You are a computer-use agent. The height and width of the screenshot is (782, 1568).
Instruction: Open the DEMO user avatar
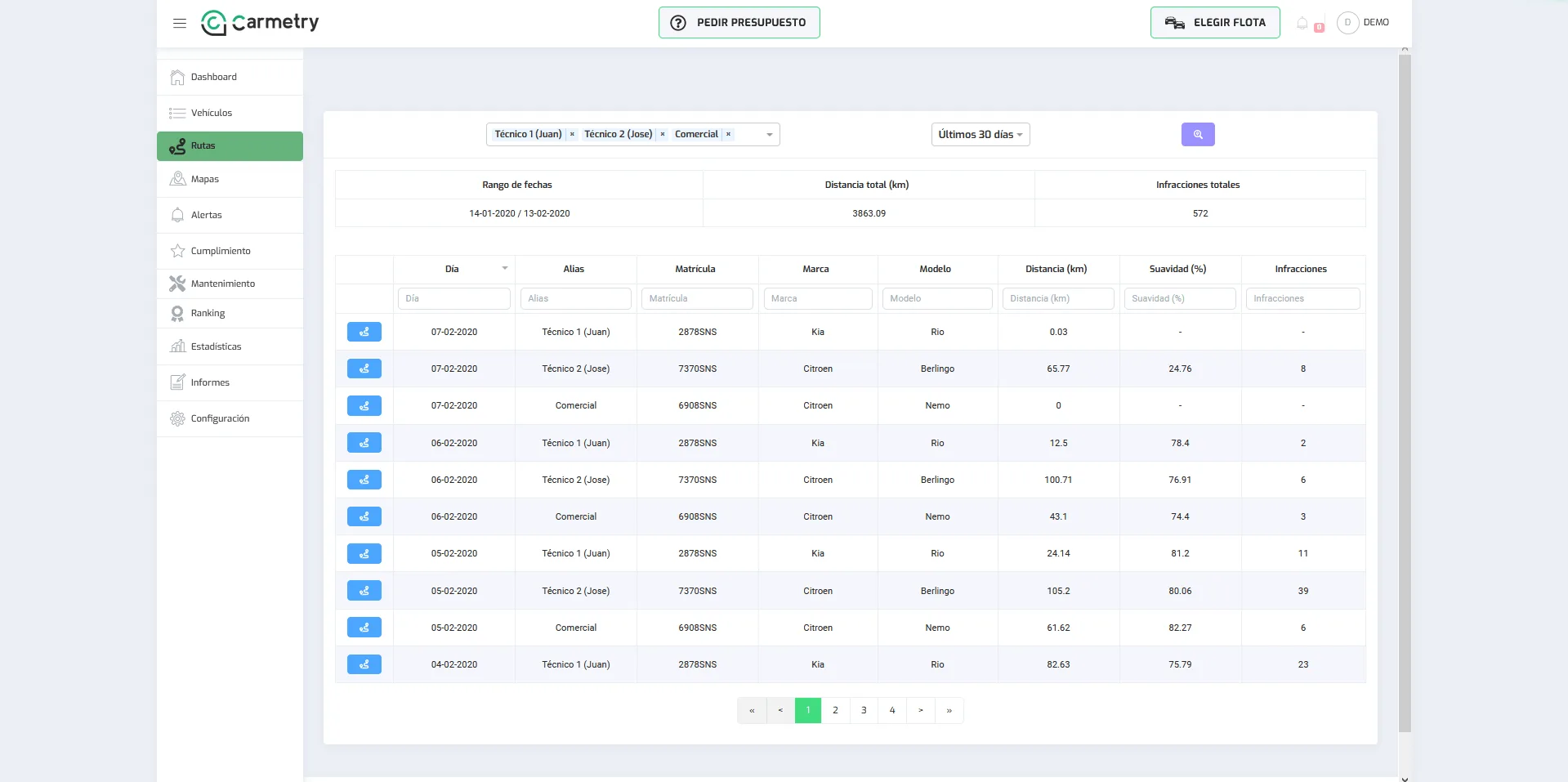point(1347,23)
